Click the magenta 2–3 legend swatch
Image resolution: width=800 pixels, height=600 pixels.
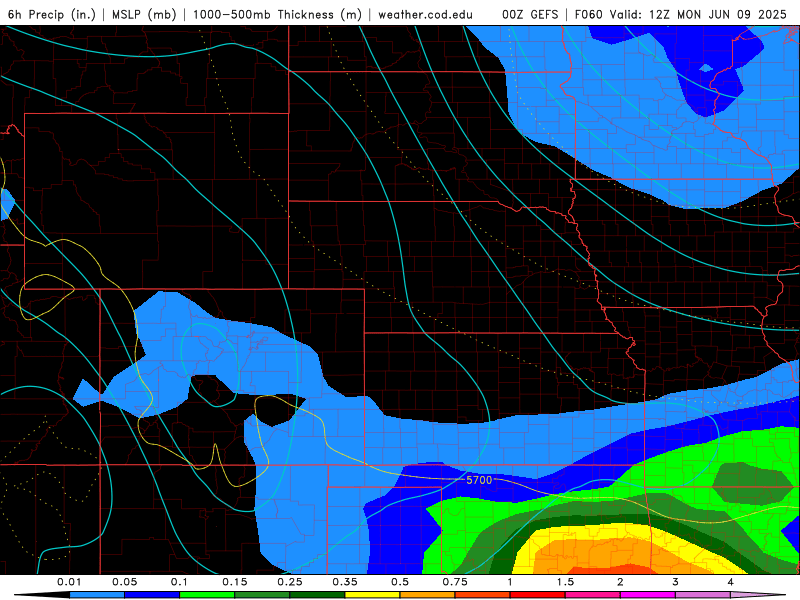[648, 595]
